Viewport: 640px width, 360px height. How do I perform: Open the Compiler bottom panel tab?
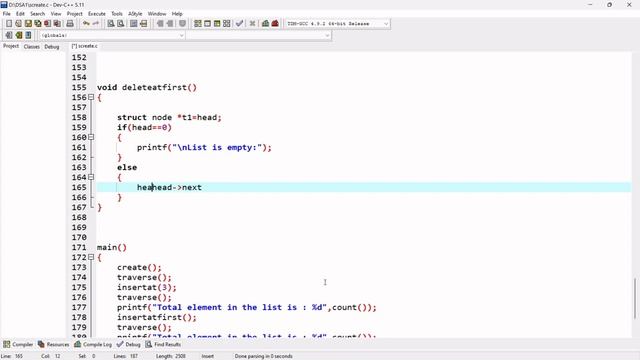(x=18, y=344)
